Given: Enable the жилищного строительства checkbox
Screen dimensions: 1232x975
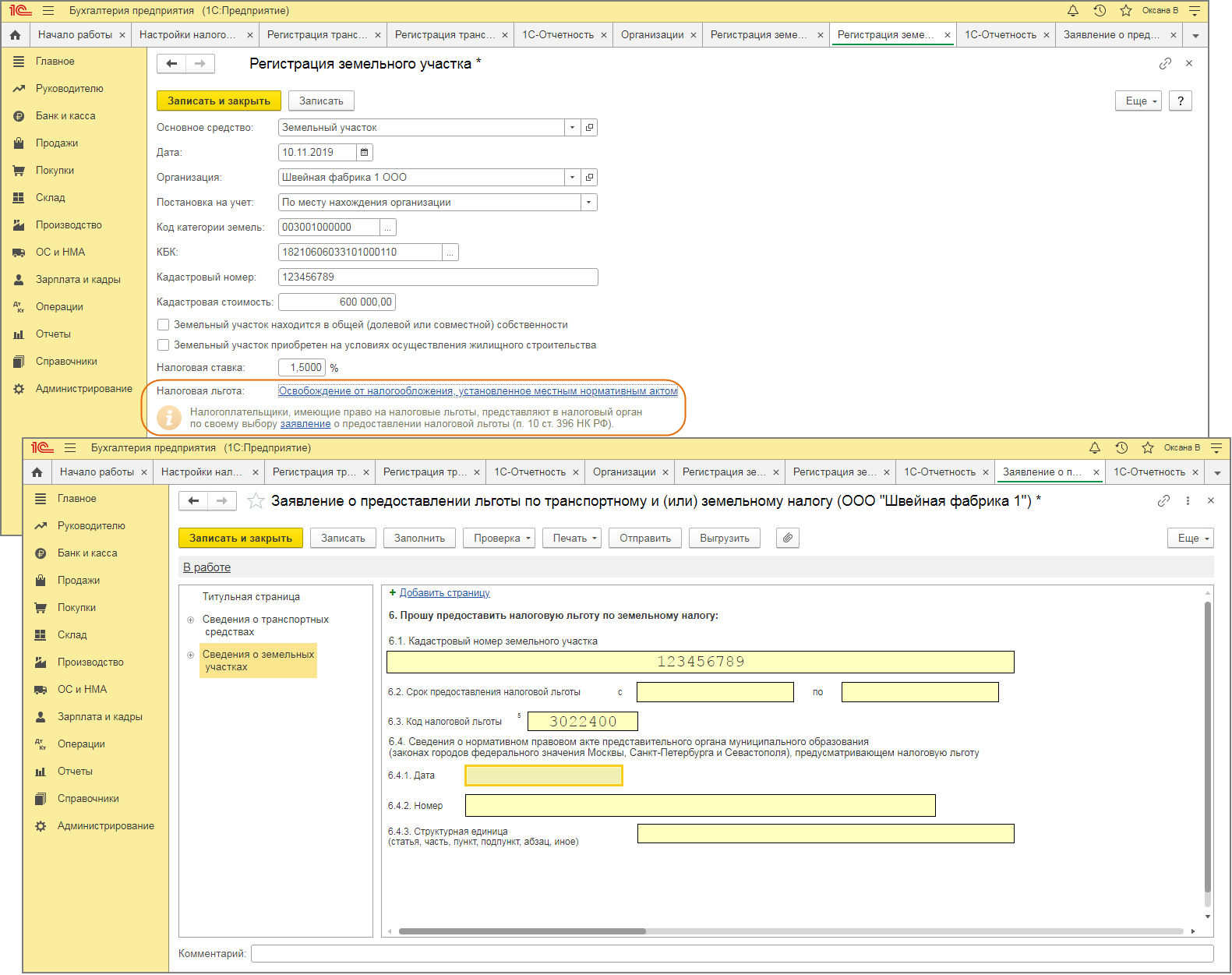Looking at the screenshot, I should coord(164,345).
